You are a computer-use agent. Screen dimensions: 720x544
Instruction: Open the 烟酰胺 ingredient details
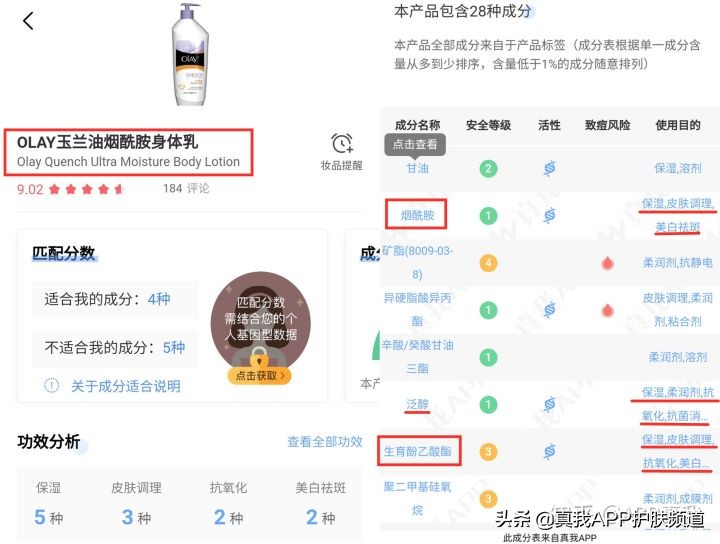(416, 215)
